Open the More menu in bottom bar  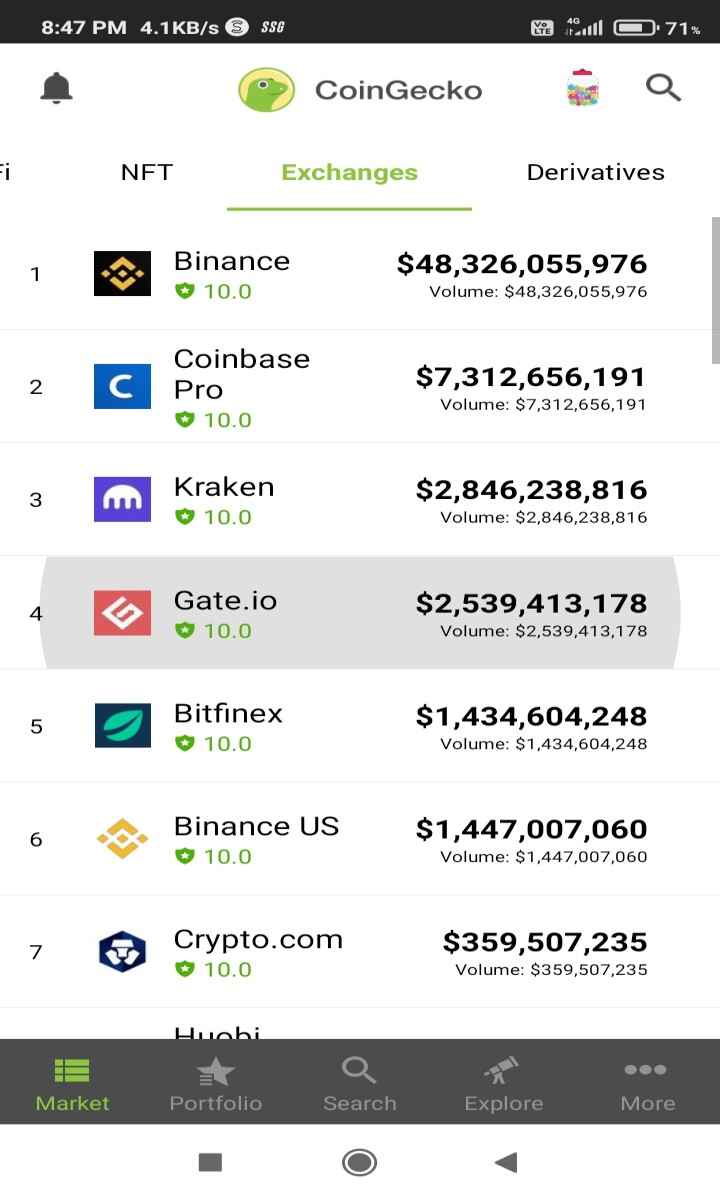[647, 1085]
